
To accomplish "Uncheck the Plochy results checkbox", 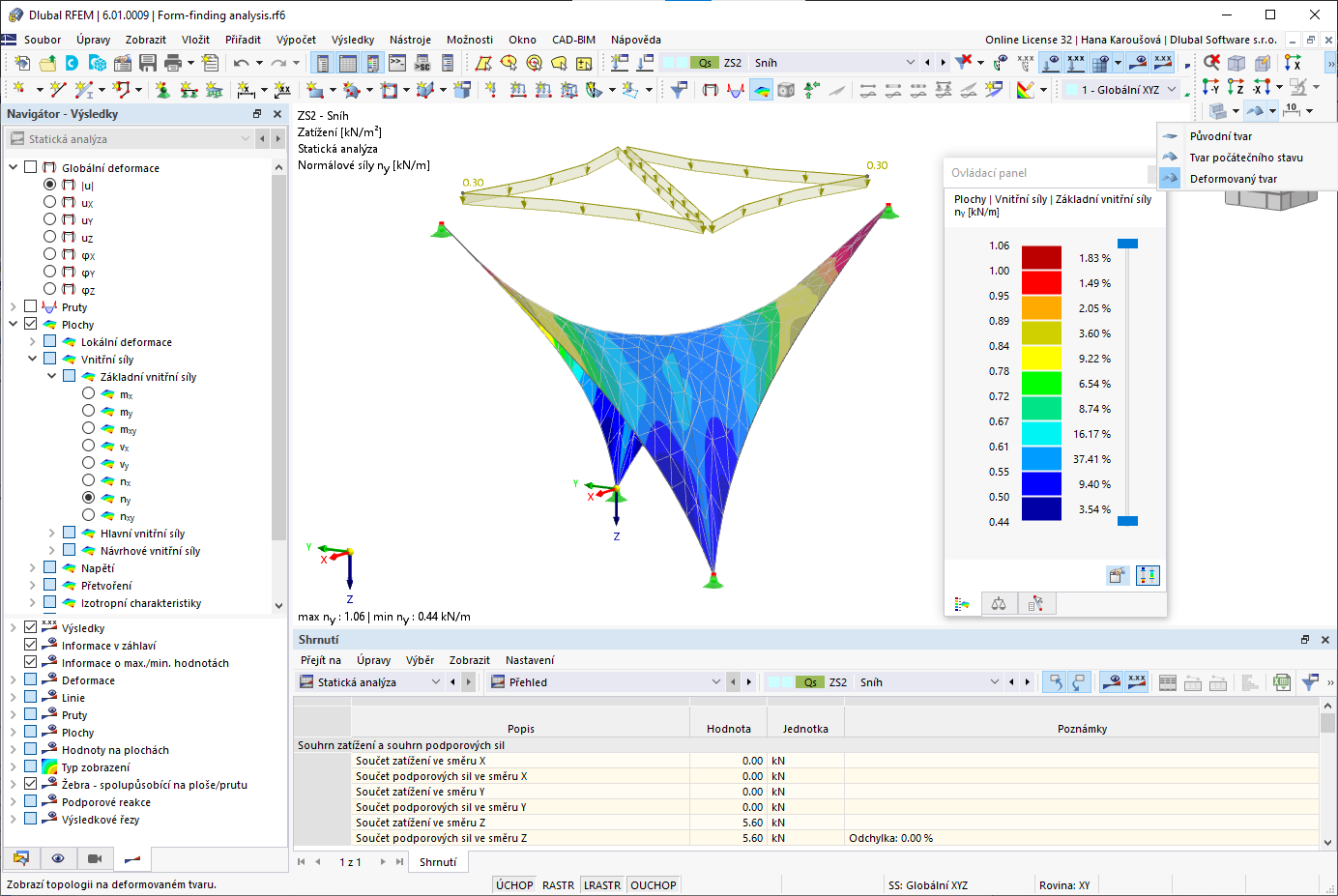I will click(31, 324).
